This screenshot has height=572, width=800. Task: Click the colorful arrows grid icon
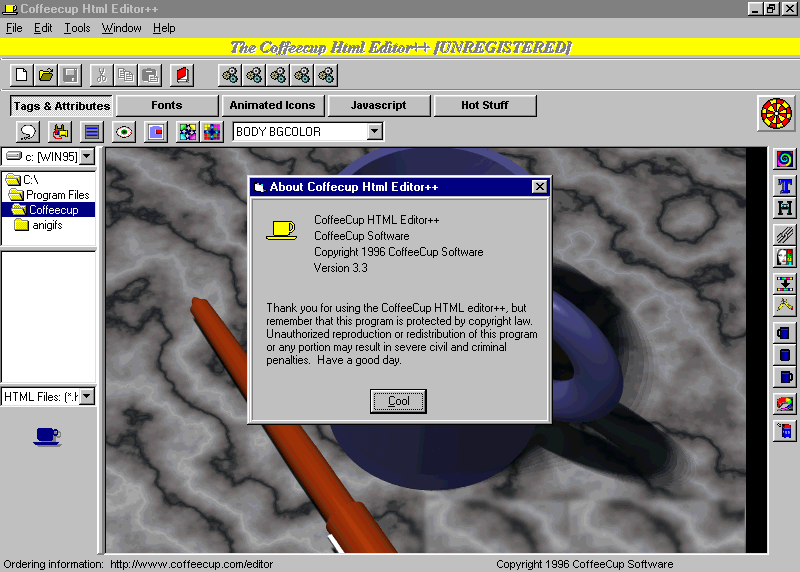188,132
